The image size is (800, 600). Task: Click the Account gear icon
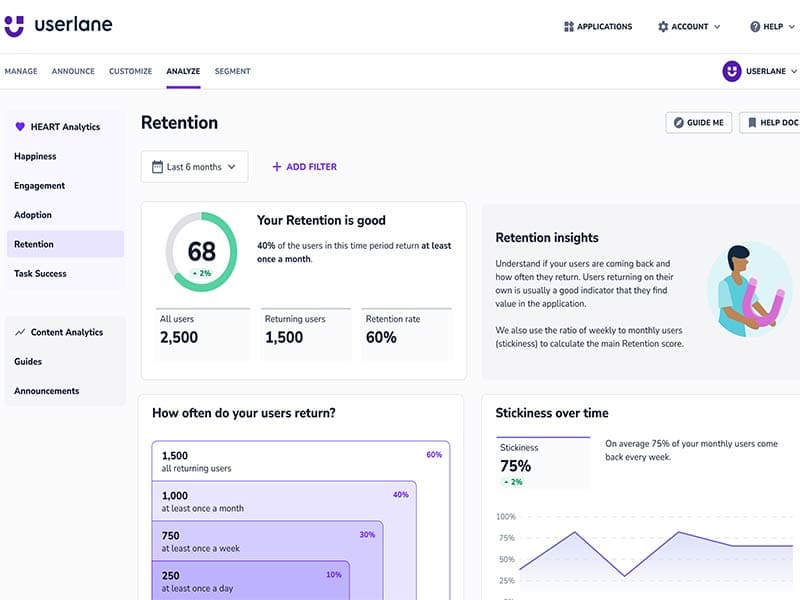[x=663, y=27]
